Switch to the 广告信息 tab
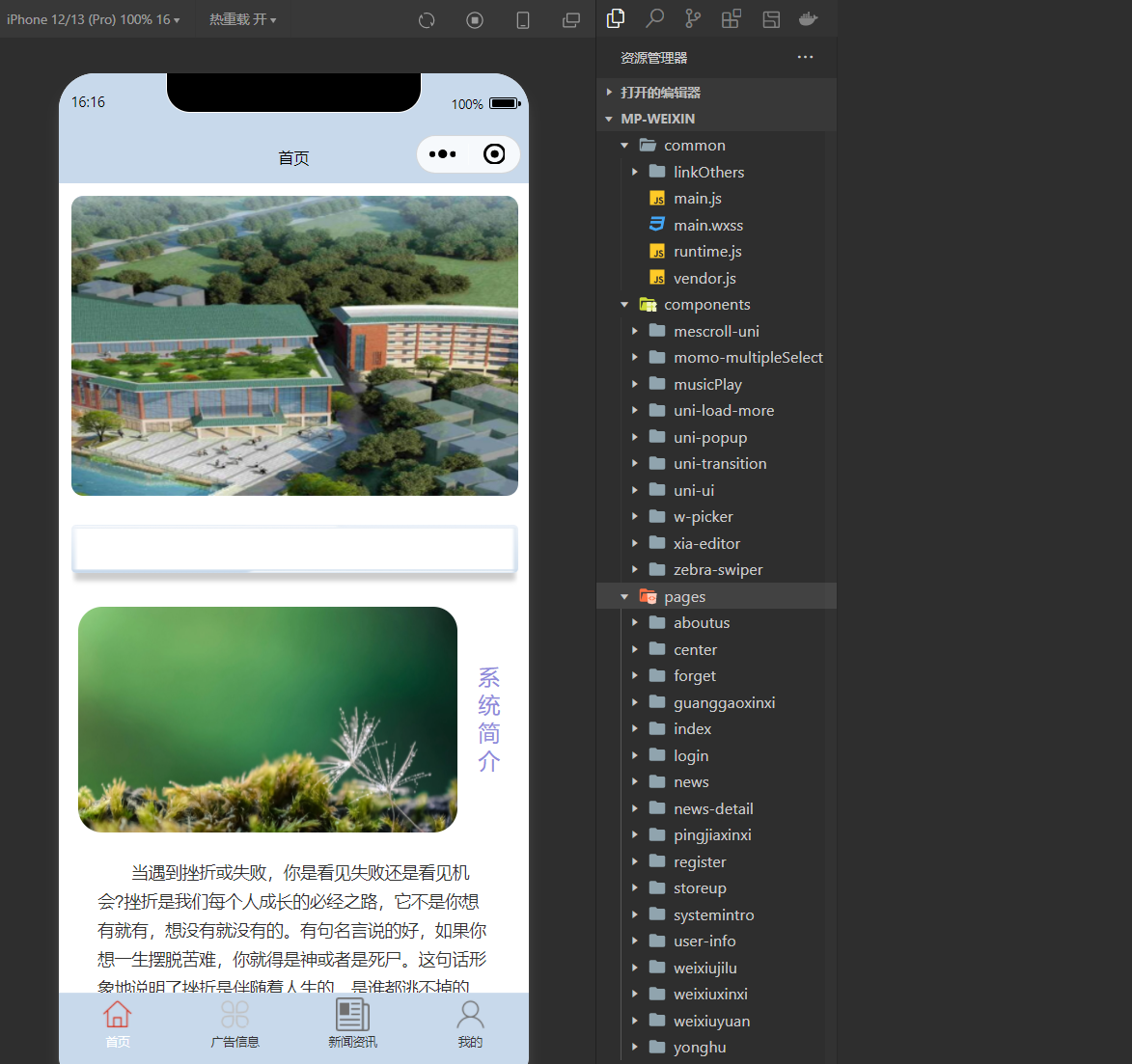1132x1064 pixels. click(x=235, y=1024)
